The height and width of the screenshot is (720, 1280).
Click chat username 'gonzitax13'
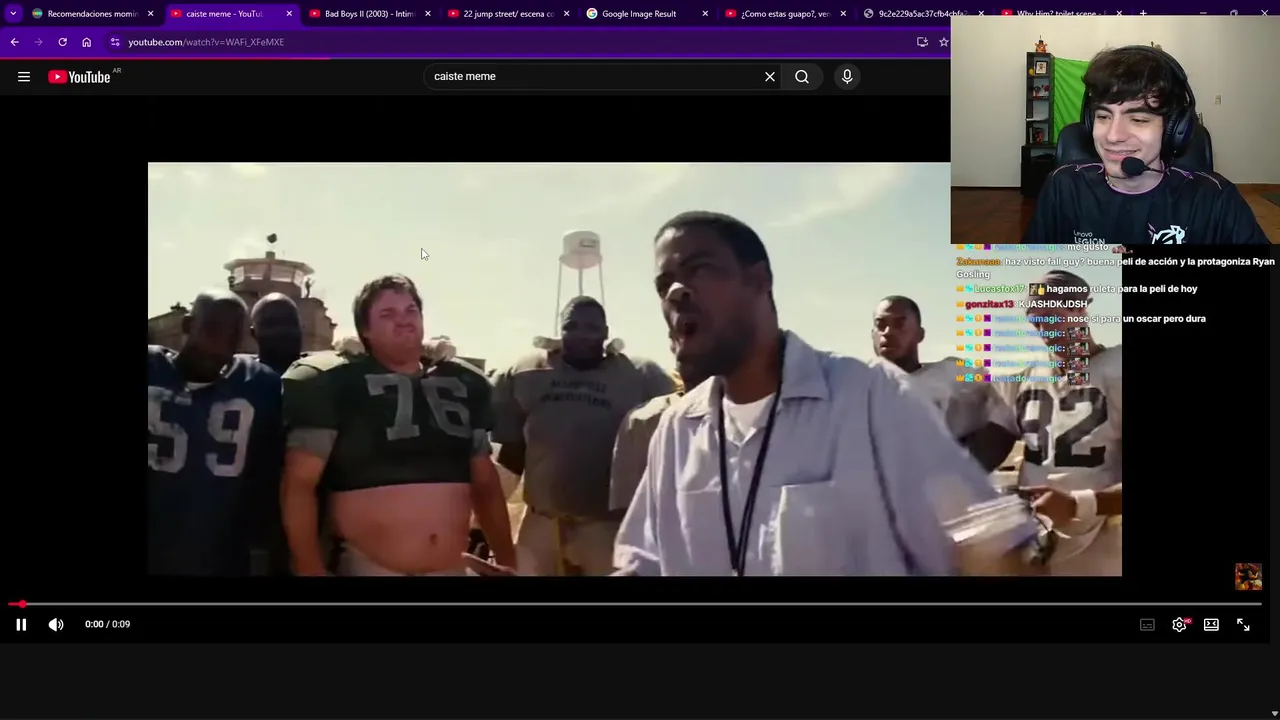coord(989,304)
